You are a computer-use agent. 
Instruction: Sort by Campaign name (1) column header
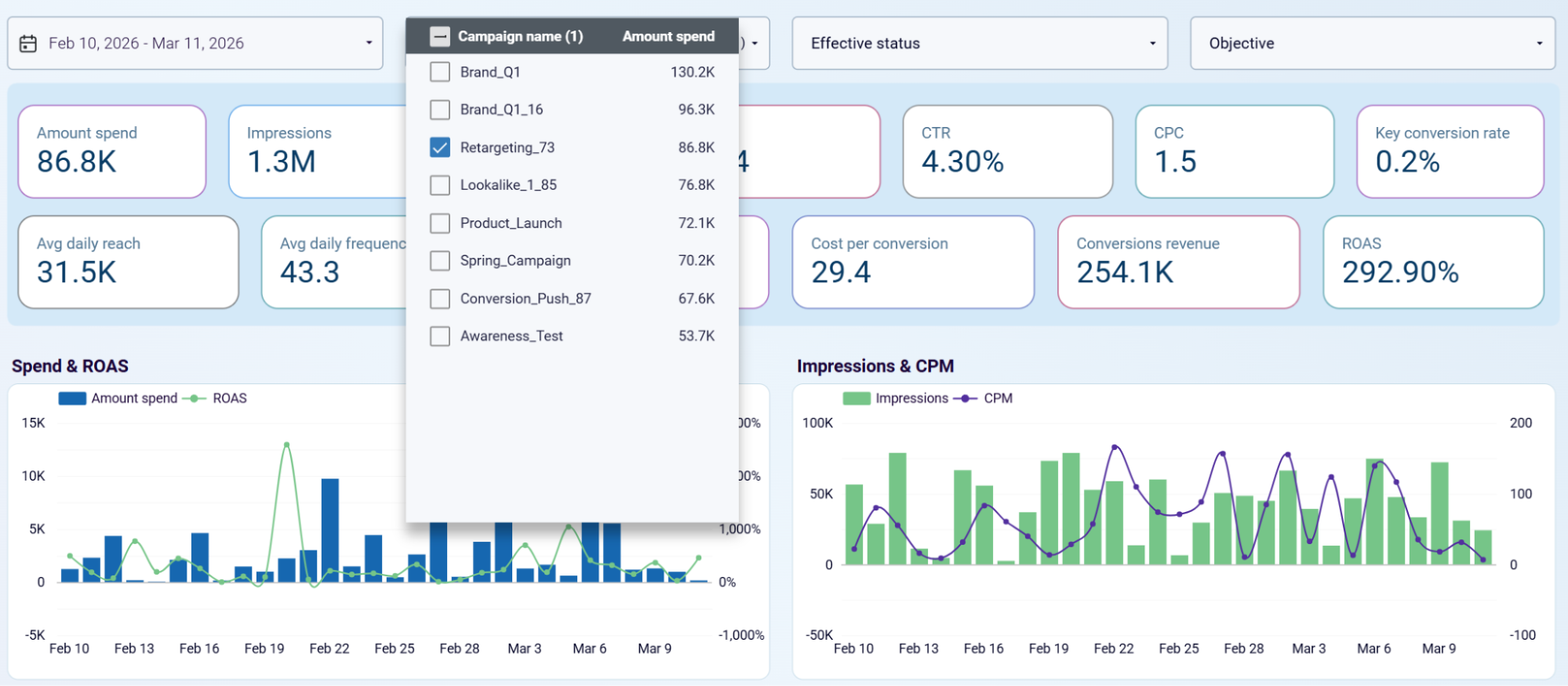point(520,37)
